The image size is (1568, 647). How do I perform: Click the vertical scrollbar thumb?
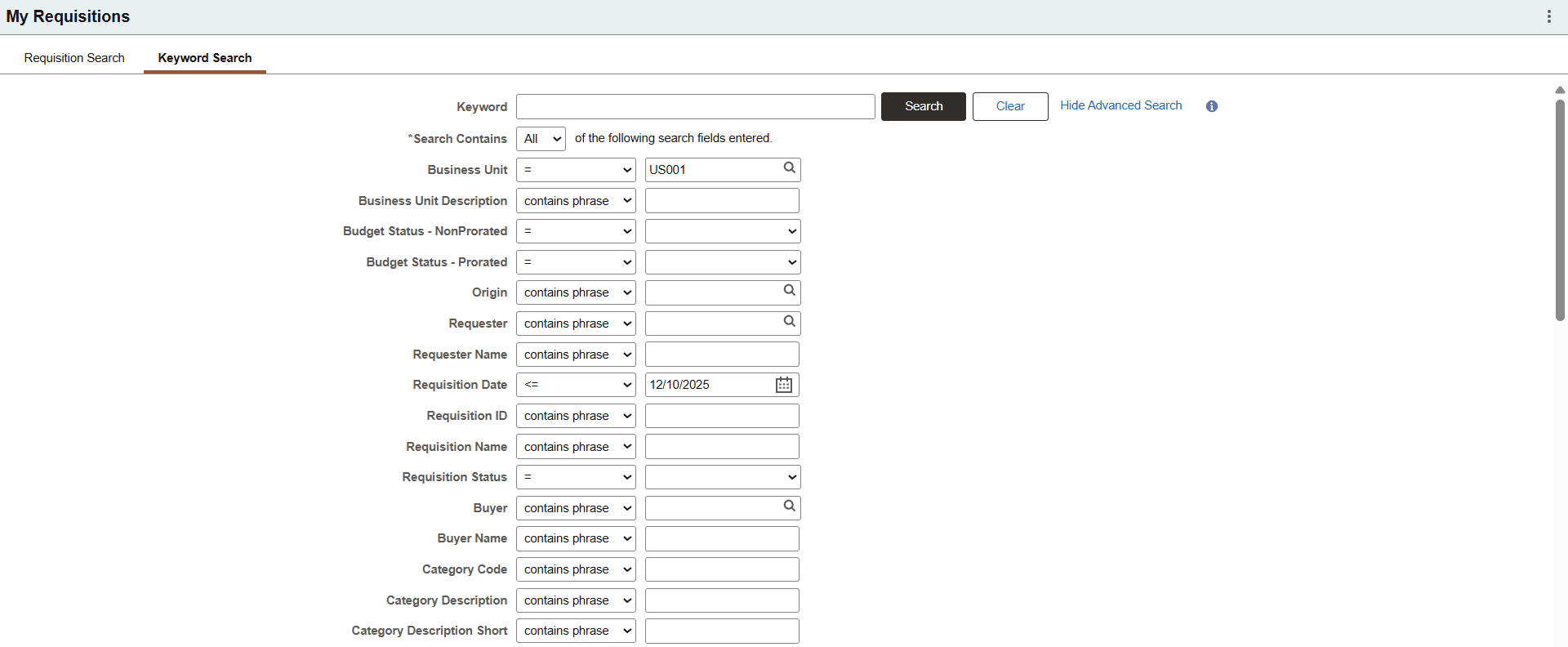(x=1560, y=209)
